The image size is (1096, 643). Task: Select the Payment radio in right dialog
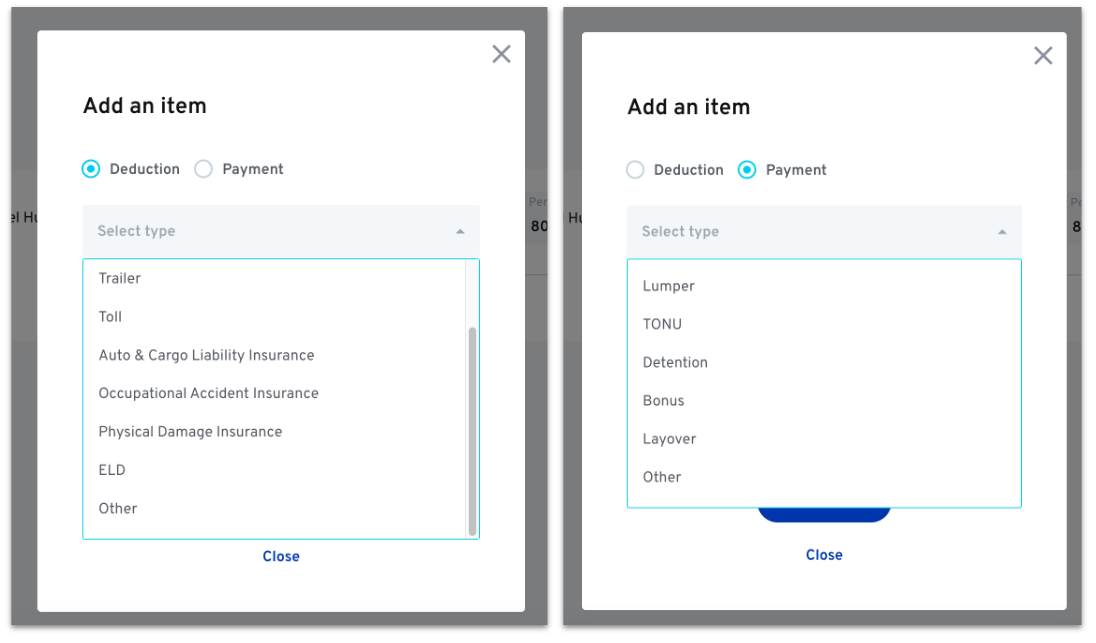pos(747,170)
